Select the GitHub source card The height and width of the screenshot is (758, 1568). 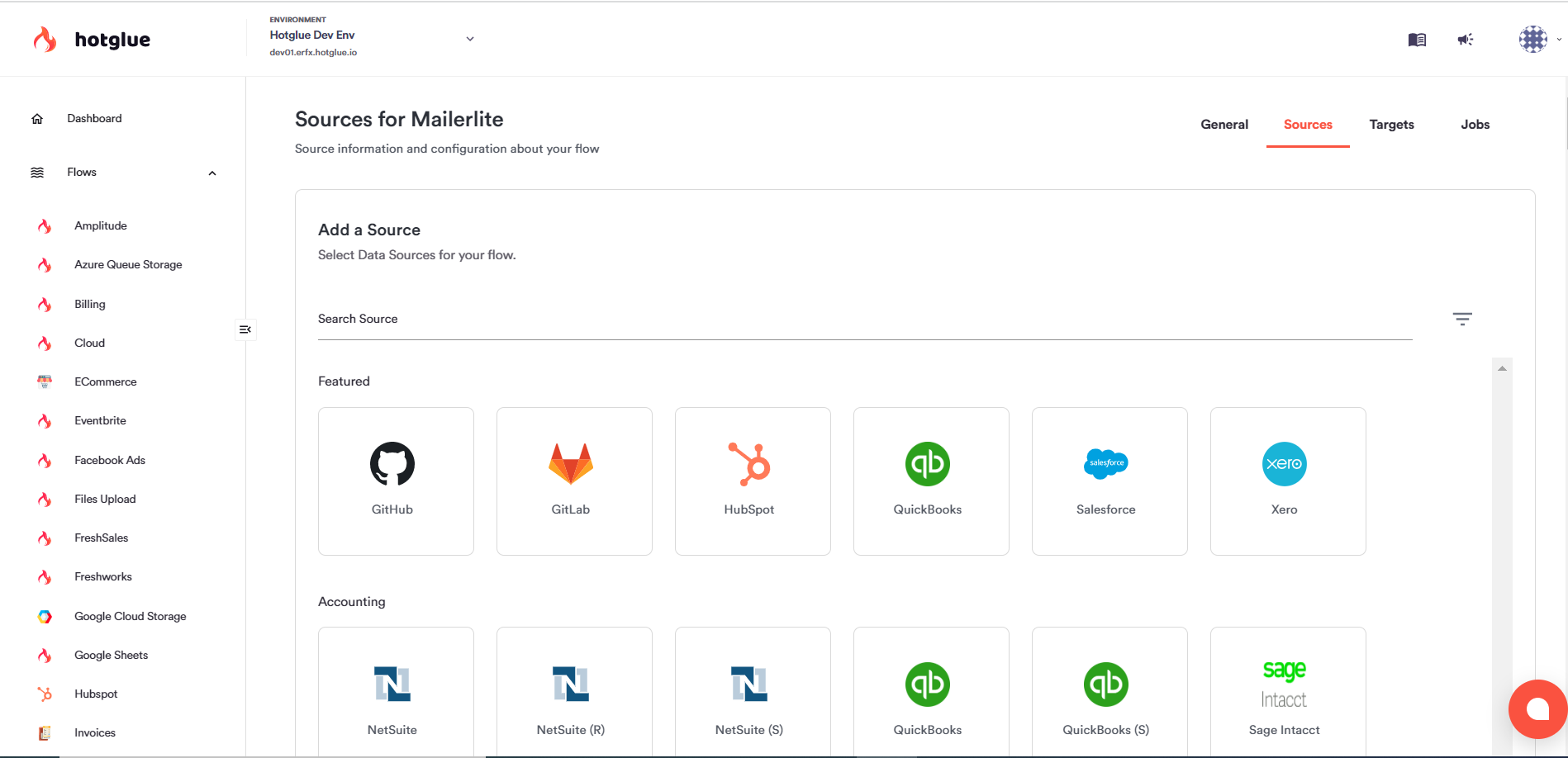(x=396, y=481)
